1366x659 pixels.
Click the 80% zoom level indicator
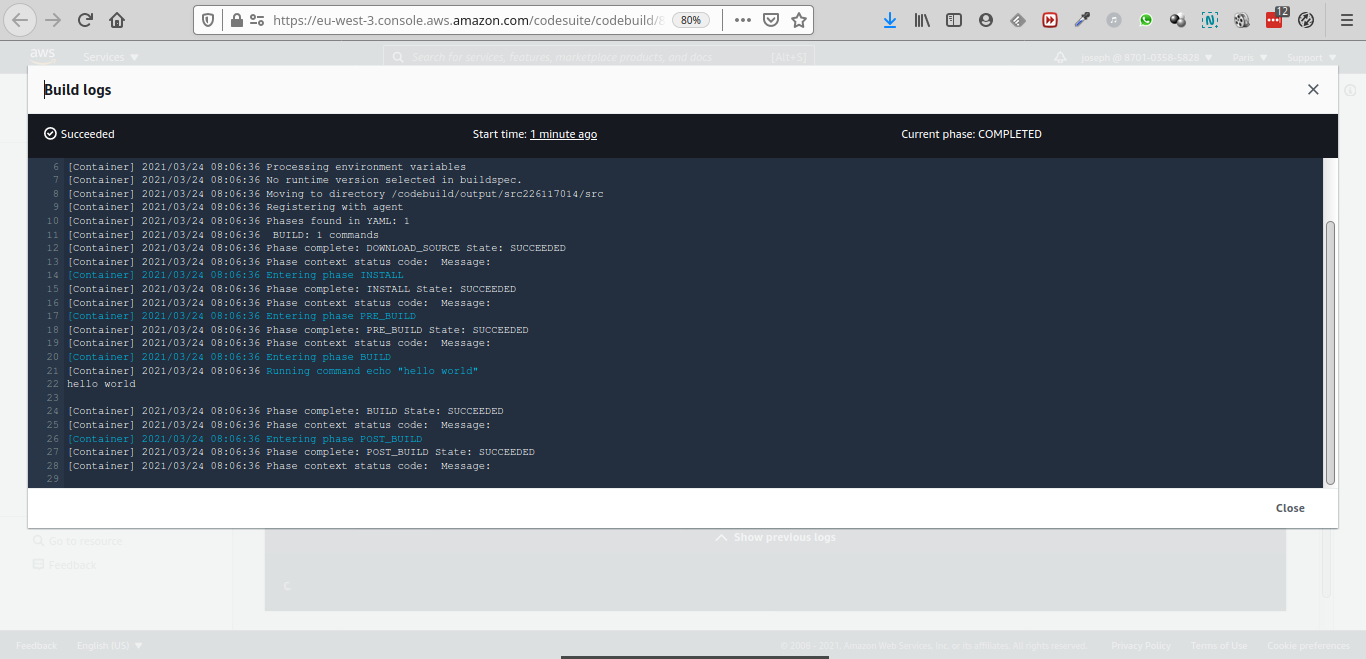[x=690, y=20]
